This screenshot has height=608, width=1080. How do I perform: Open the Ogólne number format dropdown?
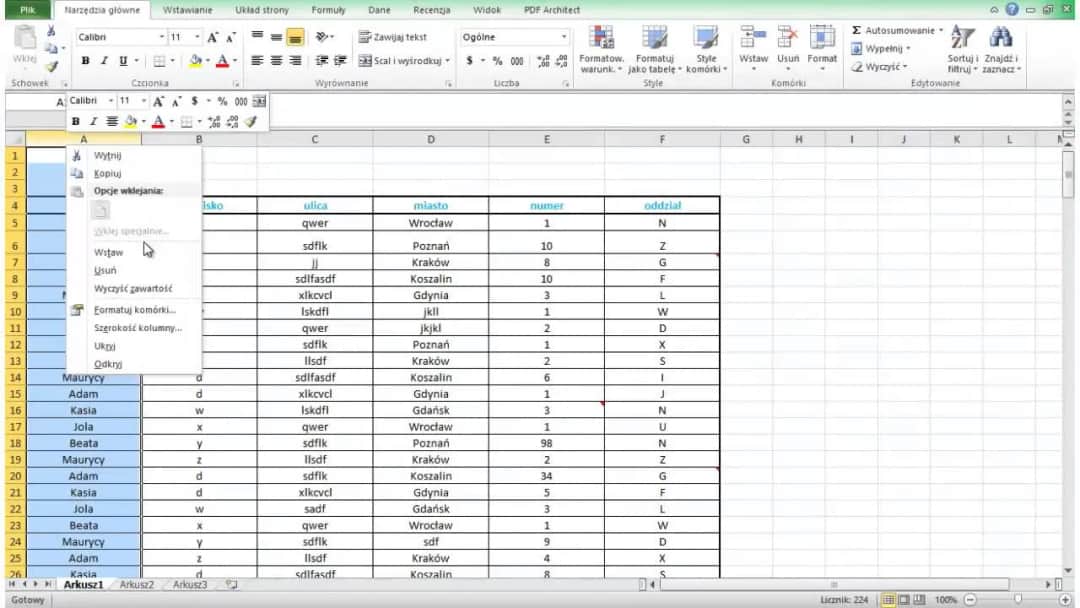(x=564, y=37)
